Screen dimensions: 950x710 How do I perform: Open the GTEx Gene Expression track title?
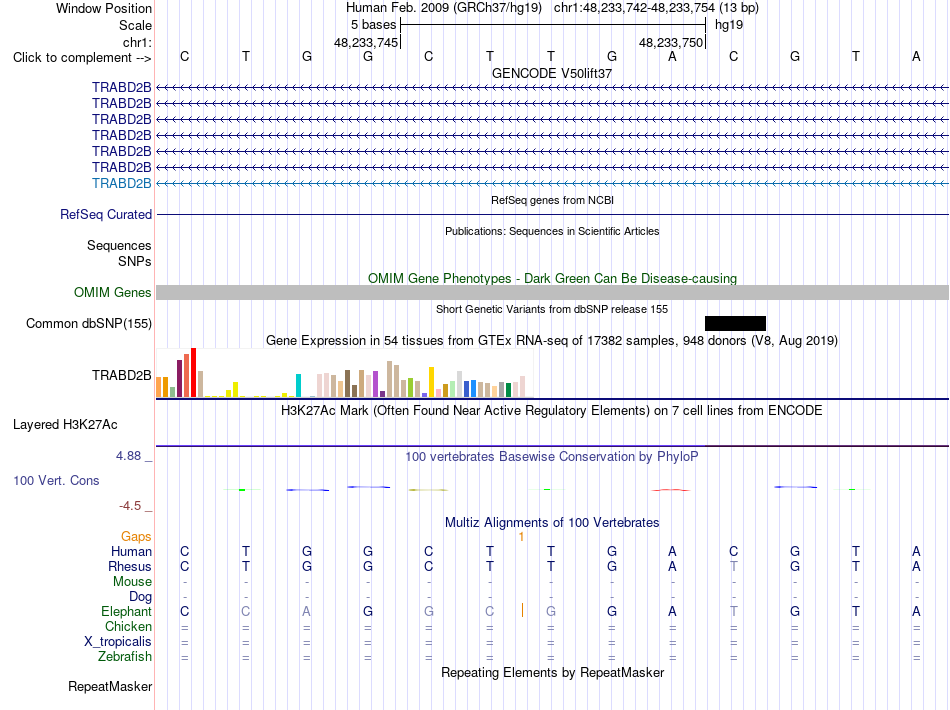[552, 340]
